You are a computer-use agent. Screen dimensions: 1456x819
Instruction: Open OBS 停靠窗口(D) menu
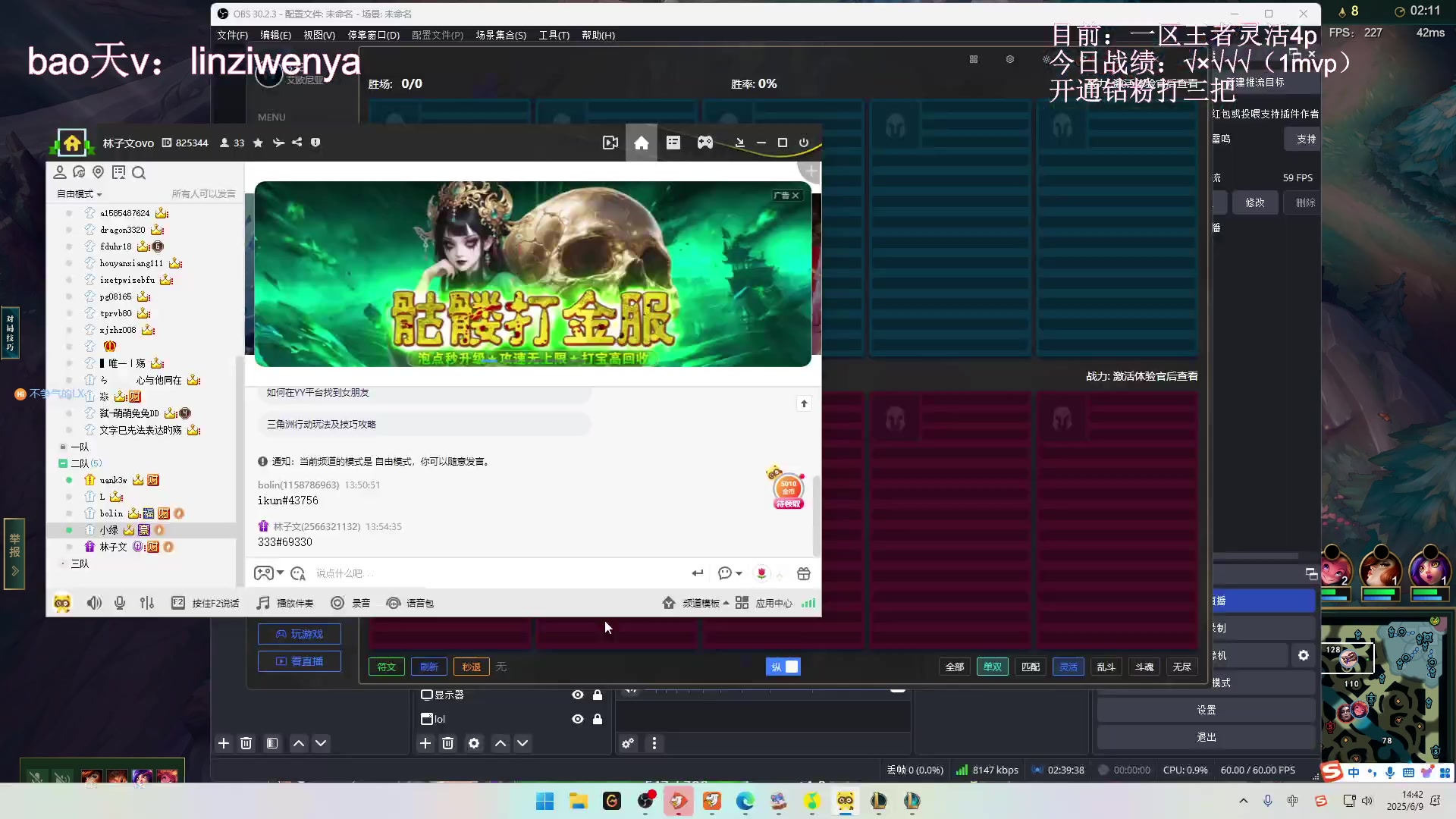coord(373,35)
